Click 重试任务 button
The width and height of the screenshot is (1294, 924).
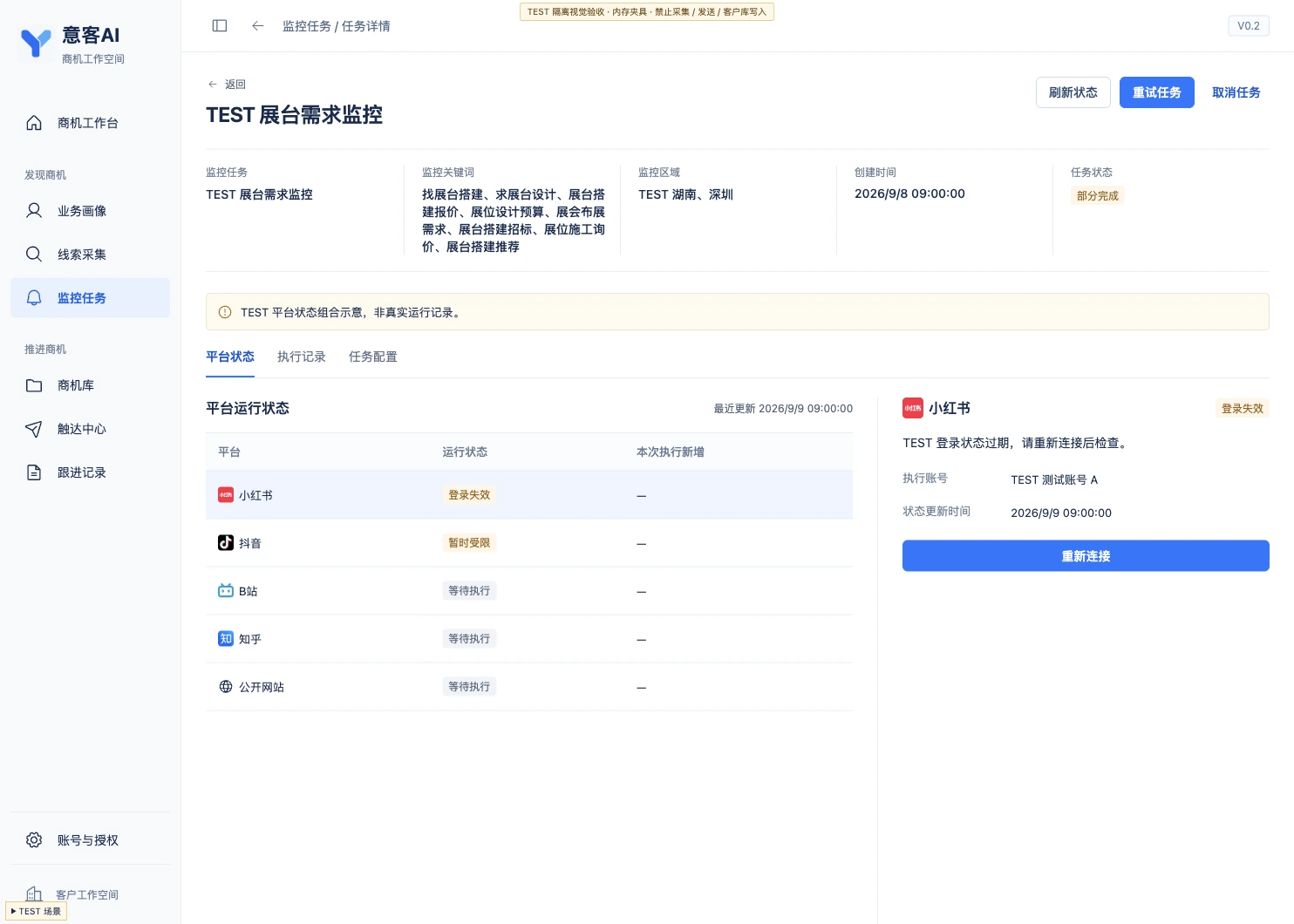pyautogui.click(x=1157, y=92)
